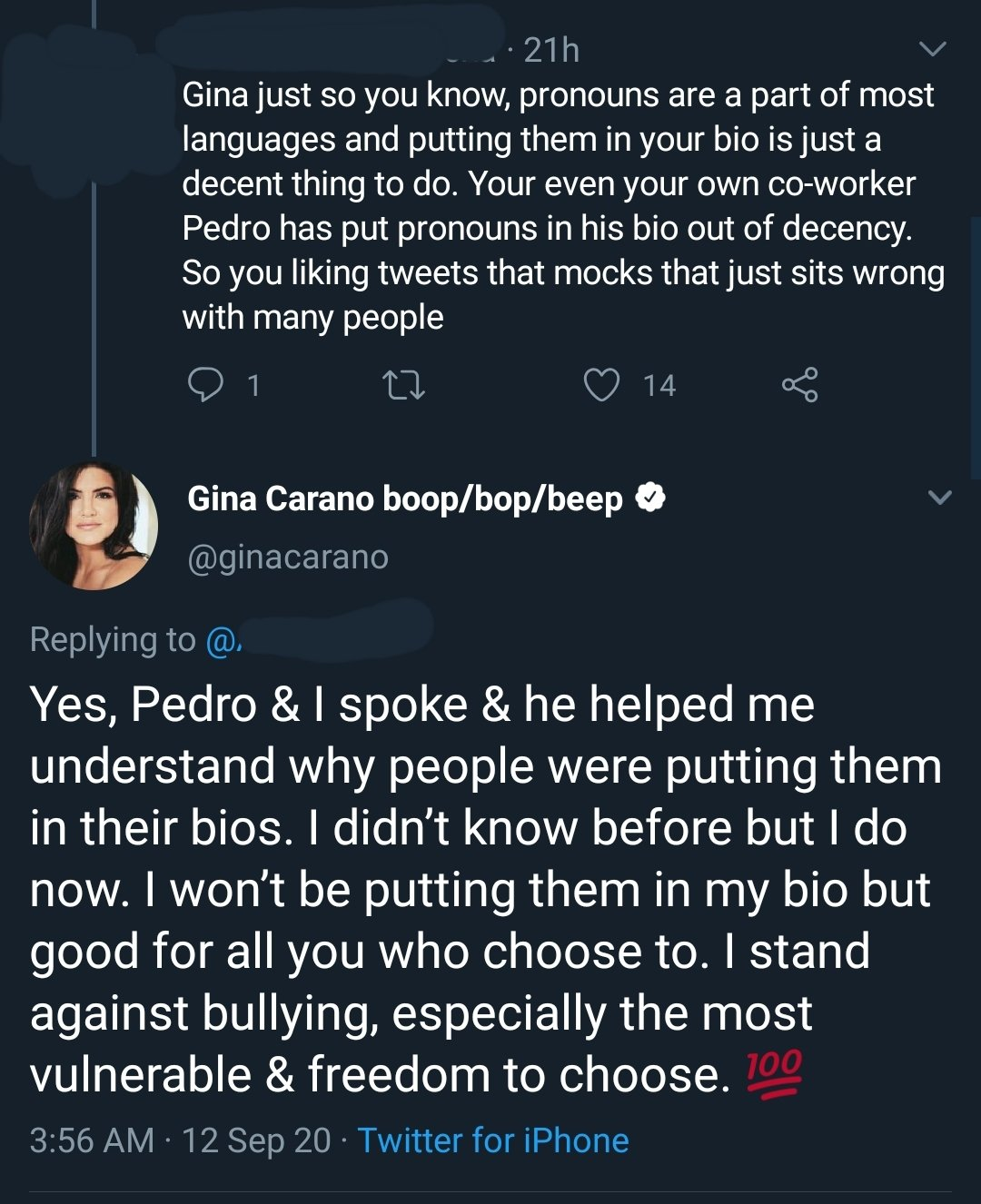
Task: Click the display name Gina Carano boop/bop/beep
Action: 405,498
